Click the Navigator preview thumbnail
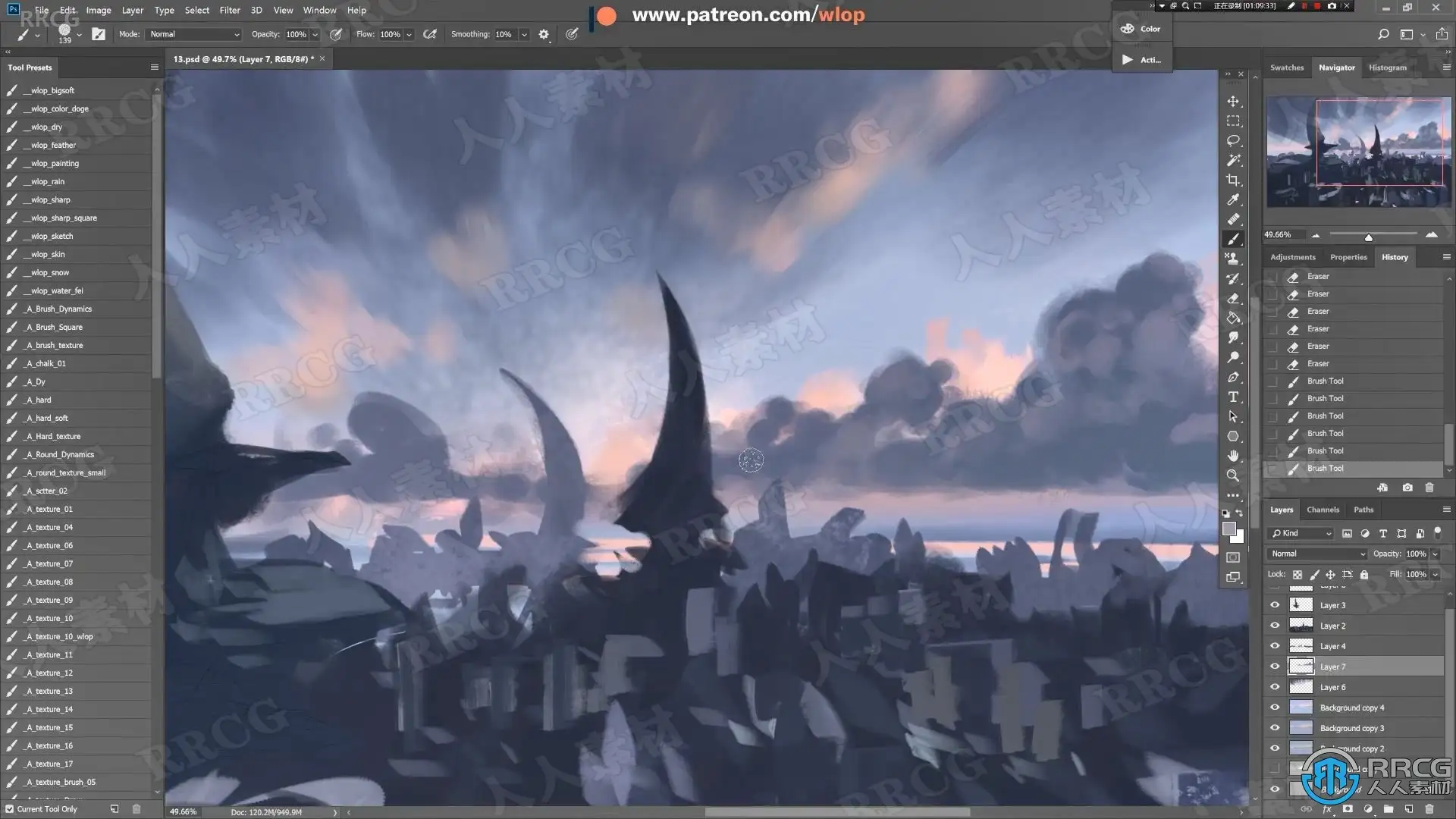 1357,152
